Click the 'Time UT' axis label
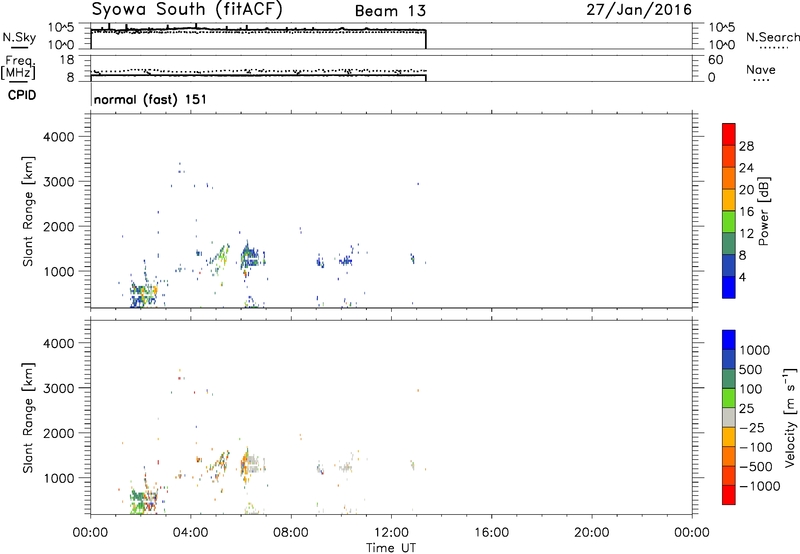 (x=391, y=548)
